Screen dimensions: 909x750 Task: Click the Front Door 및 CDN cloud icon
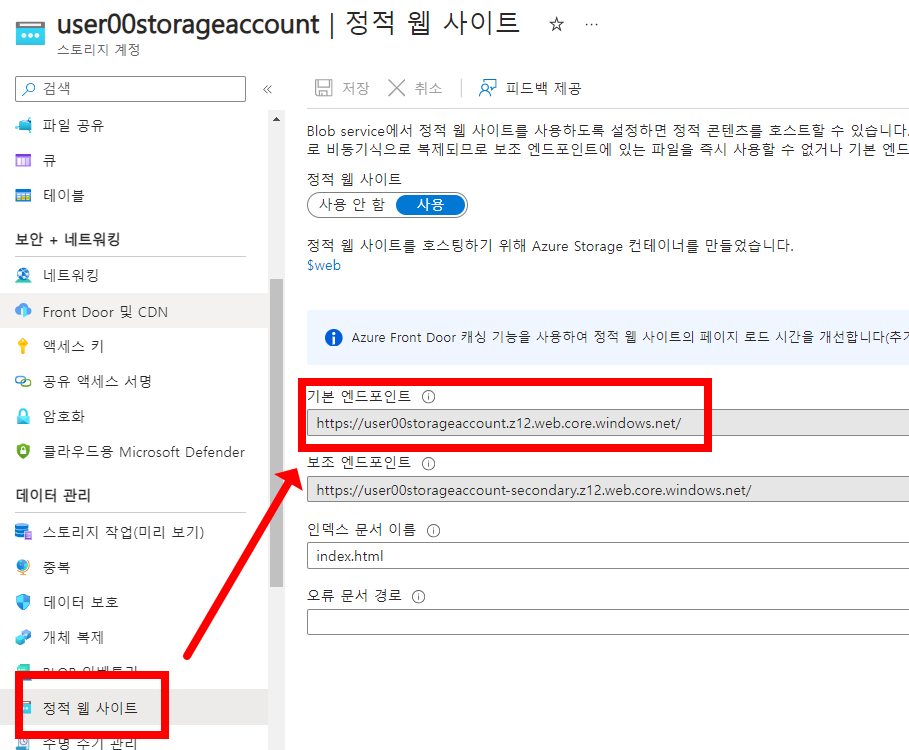pyautogui.click(x=23, y=311)
